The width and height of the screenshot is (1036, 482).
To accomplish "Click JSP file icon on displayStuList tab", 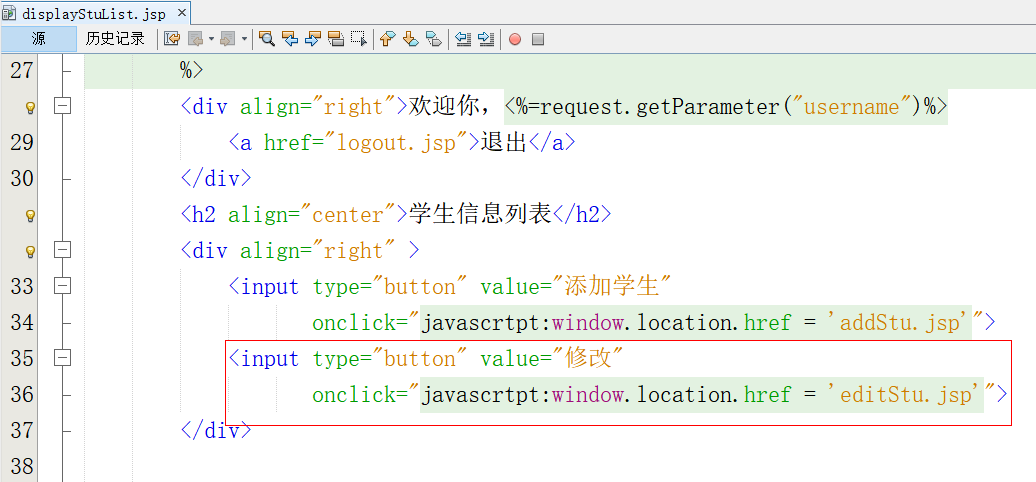I will click(9, 13).
